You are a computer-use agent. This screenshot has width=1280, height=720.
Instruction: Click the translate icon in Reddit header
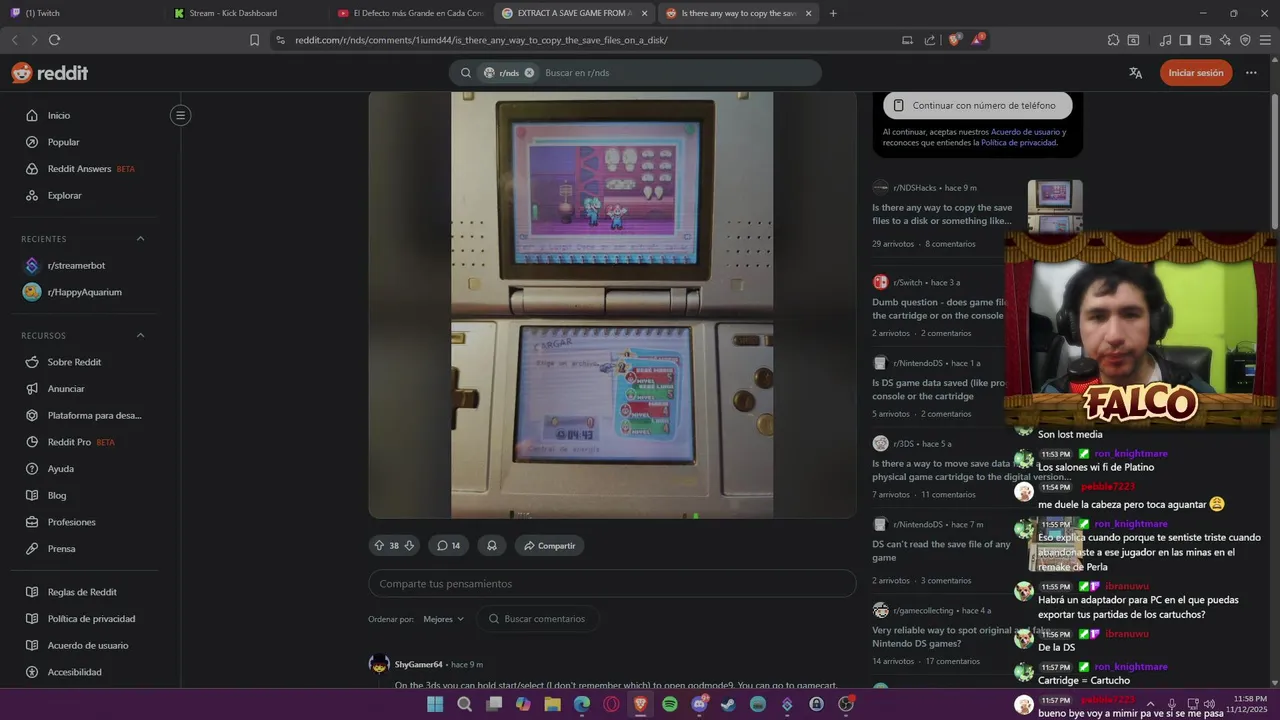1135,73
